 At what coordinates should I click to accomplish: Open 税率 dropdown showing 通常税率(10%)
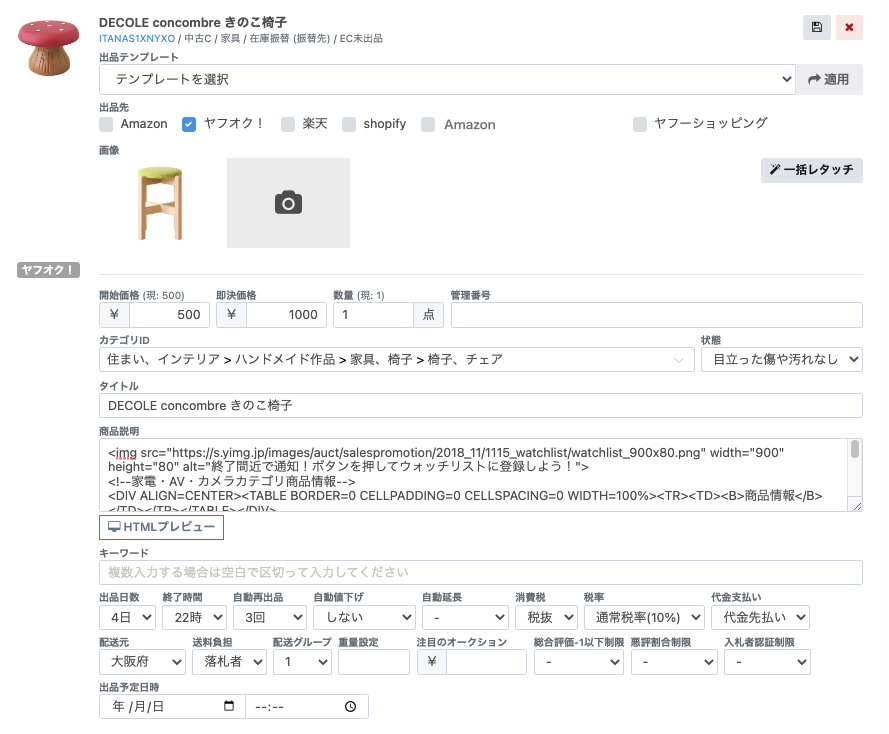click(x=644, y=617)
